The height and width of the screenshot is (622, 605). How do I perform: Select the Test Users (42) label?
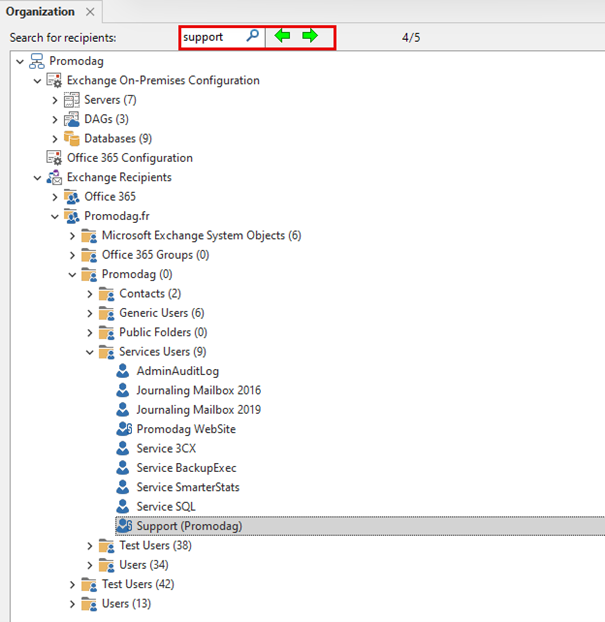(x=138, y=584)
